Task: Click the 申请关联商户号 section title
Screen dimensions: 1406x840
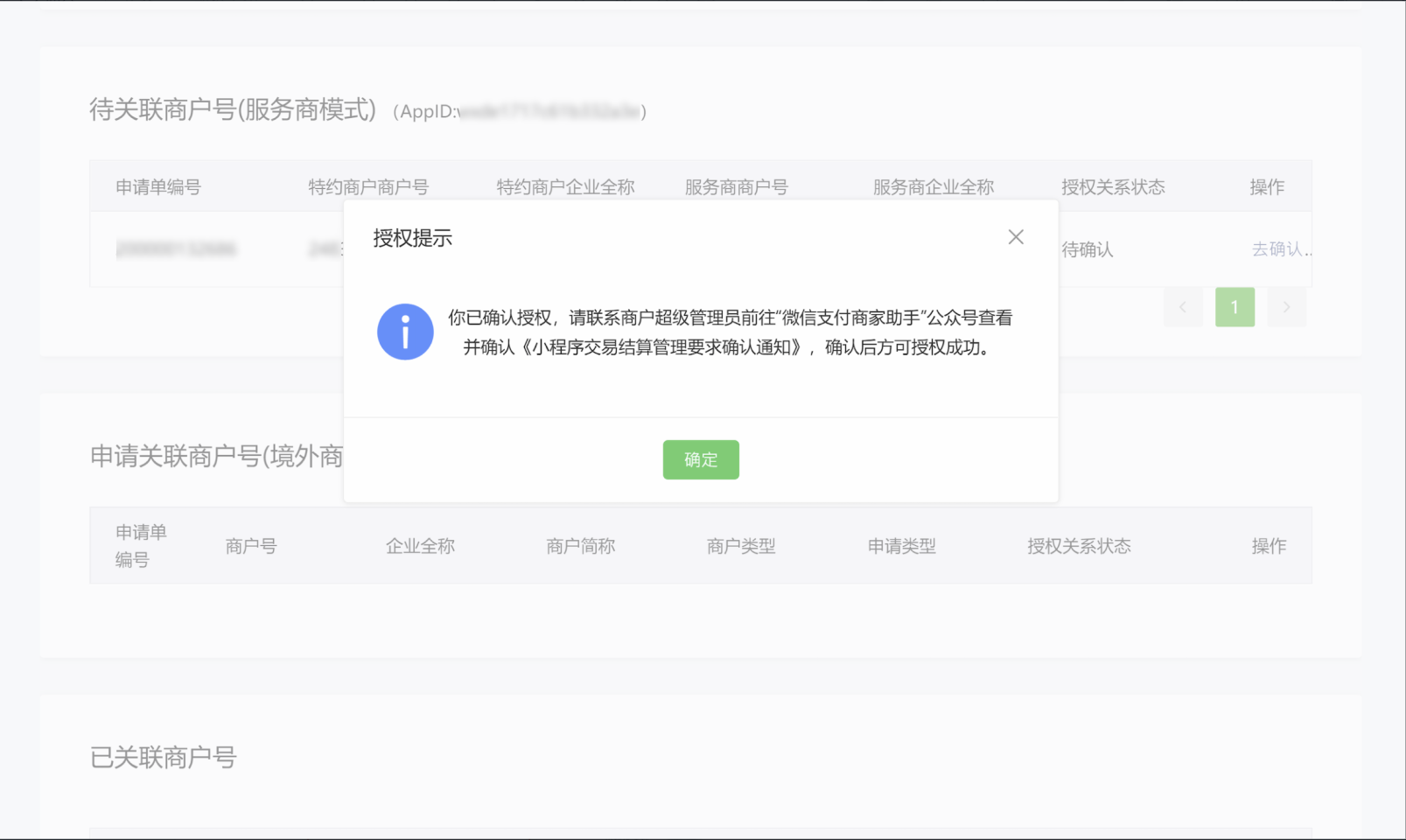Action: click(x=216, y=456)
